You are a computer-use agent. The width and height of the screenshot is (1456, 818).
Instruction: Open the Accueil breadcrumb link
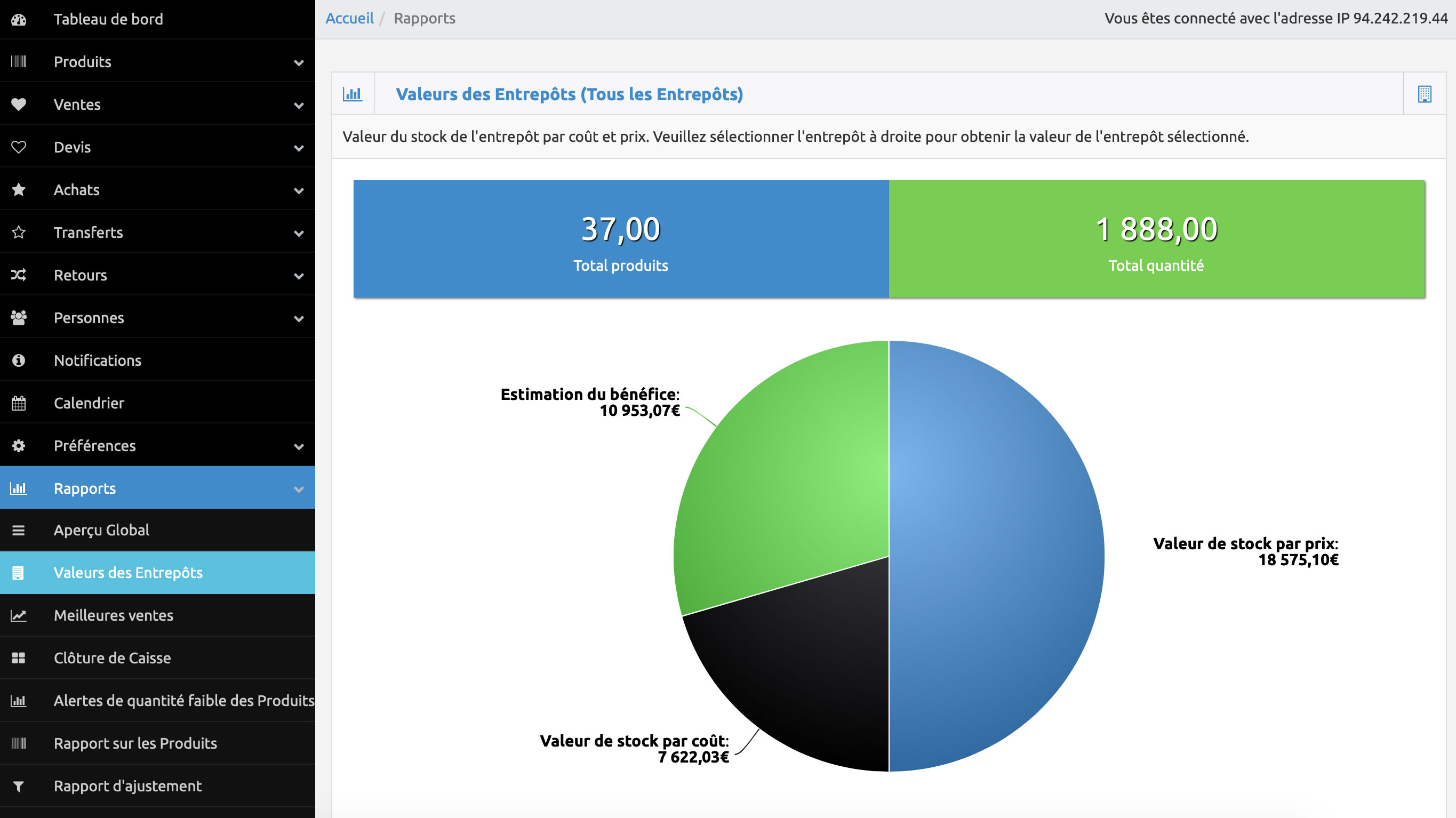(349, 18)
